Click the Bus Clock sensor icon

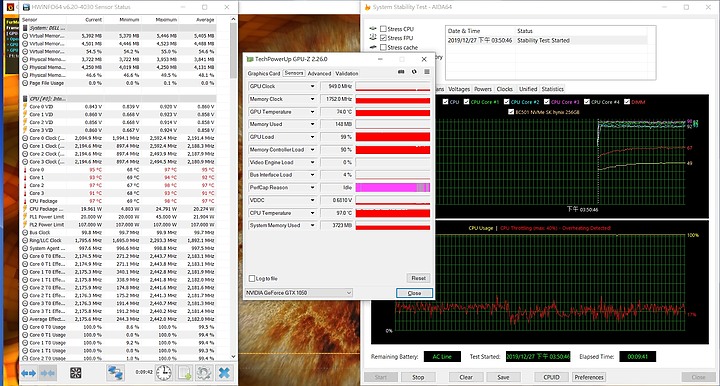[x=25, y=232]
